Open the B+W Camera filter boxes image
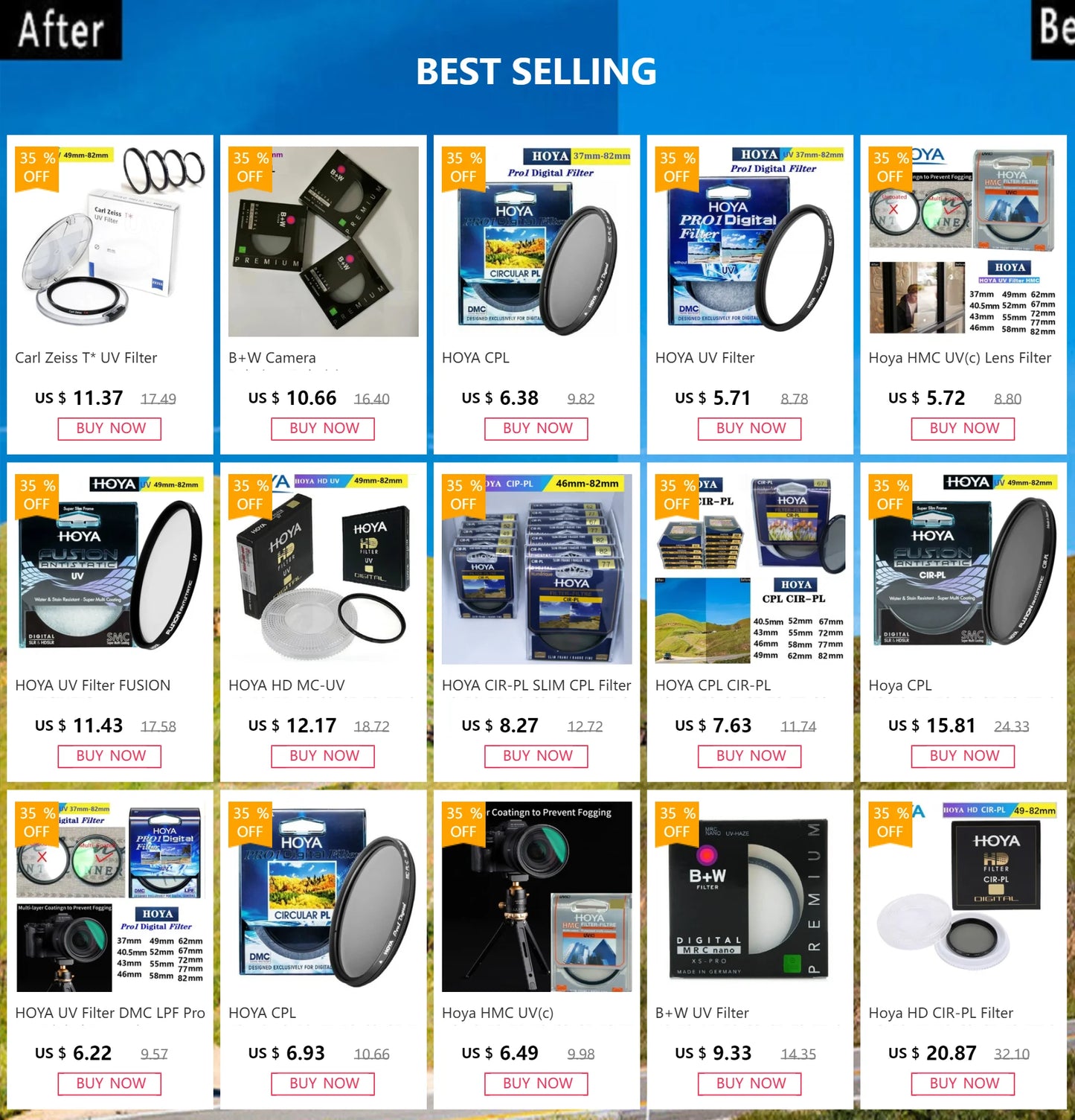The image size is (1075, 1120). point(324,242)
